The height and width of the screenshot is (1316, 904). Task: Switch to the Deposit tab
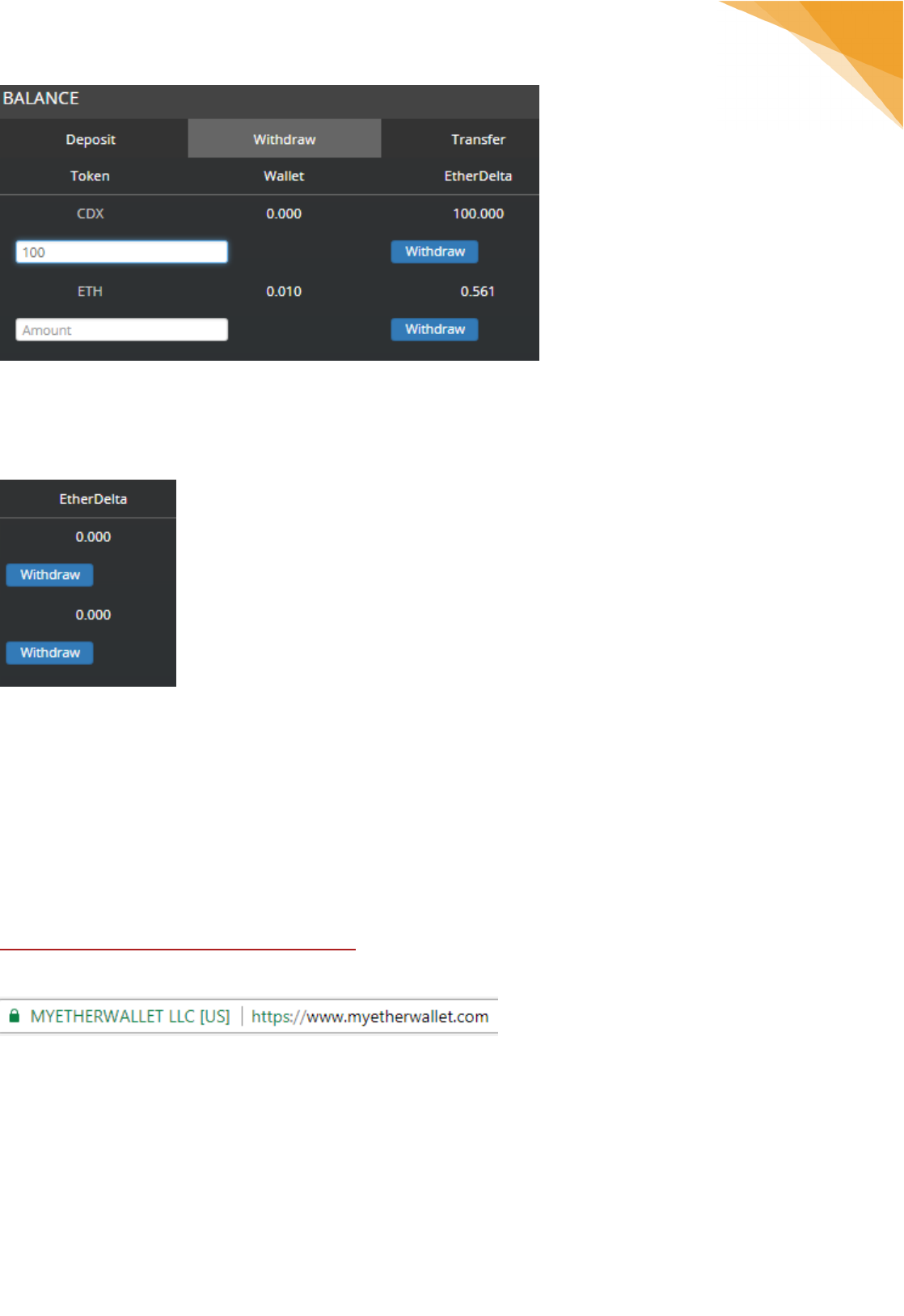[91, 139]
